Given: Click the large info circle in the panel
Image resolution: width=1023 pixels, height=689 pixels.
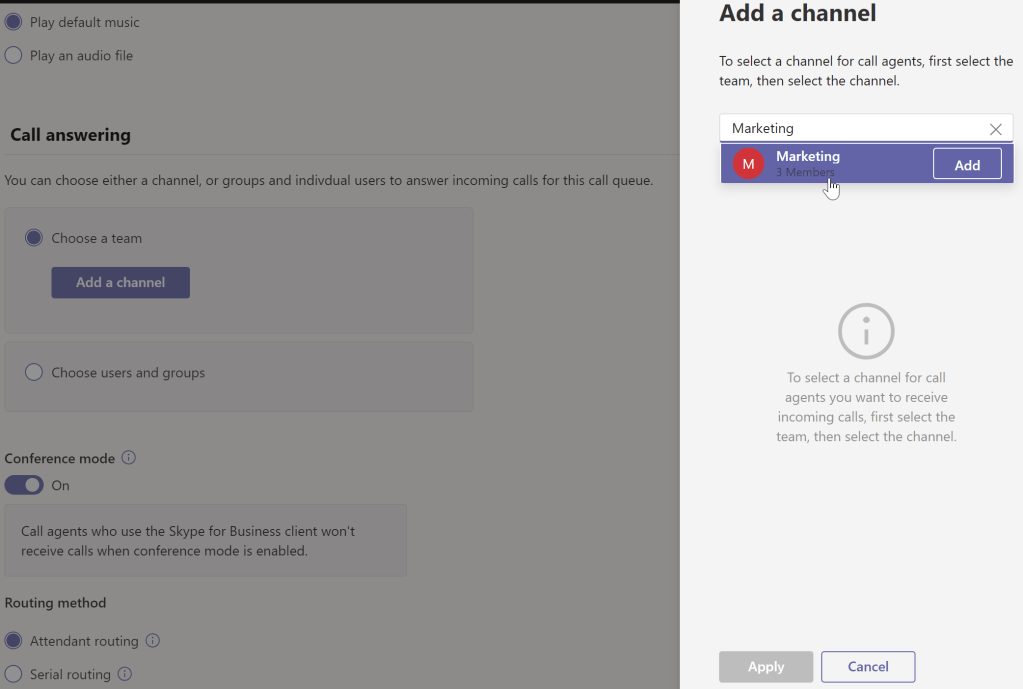Looking at the screenshot, I should pyautogui.click(x=866, y=331).
